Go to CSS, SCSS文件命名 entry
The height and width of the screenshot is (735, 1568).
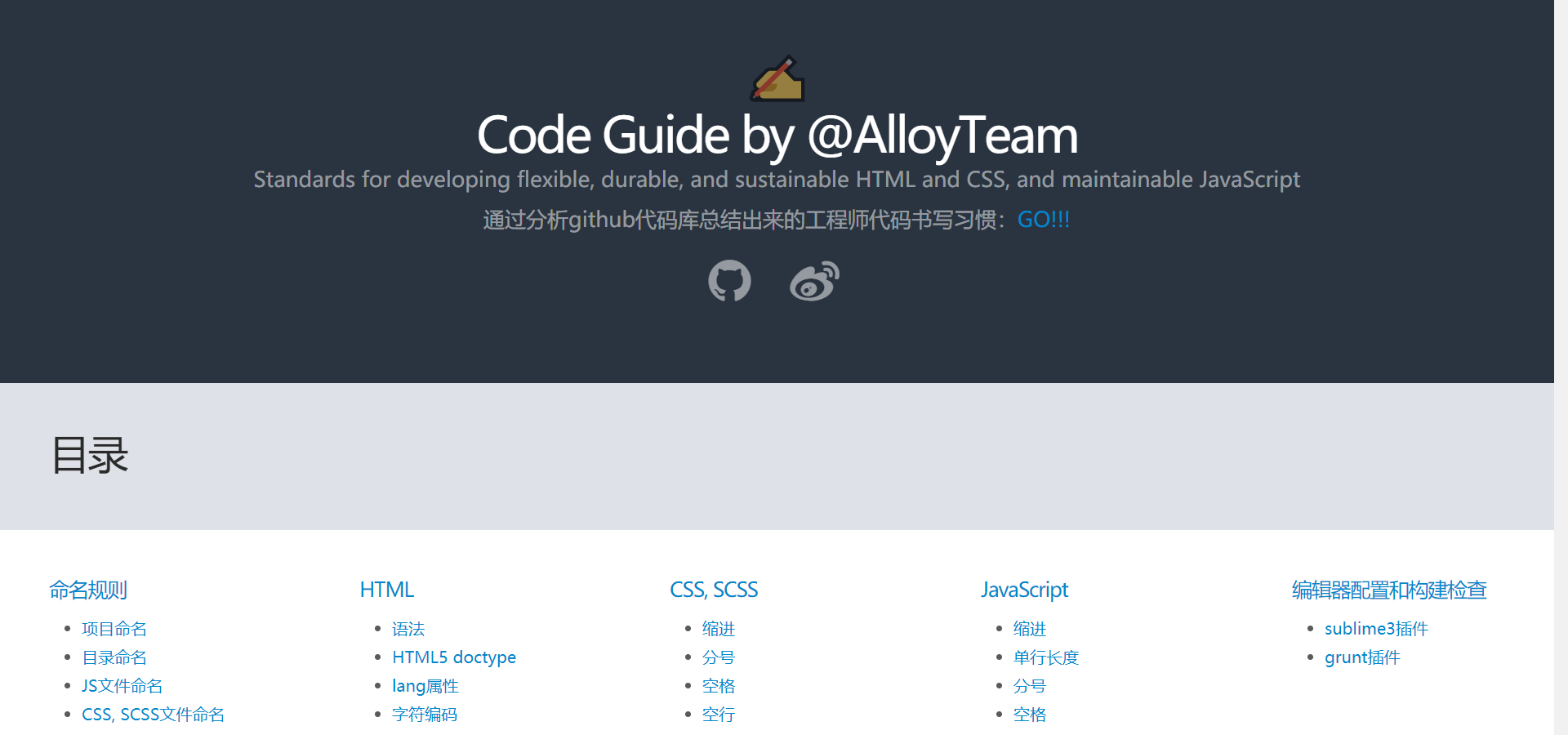153,715
